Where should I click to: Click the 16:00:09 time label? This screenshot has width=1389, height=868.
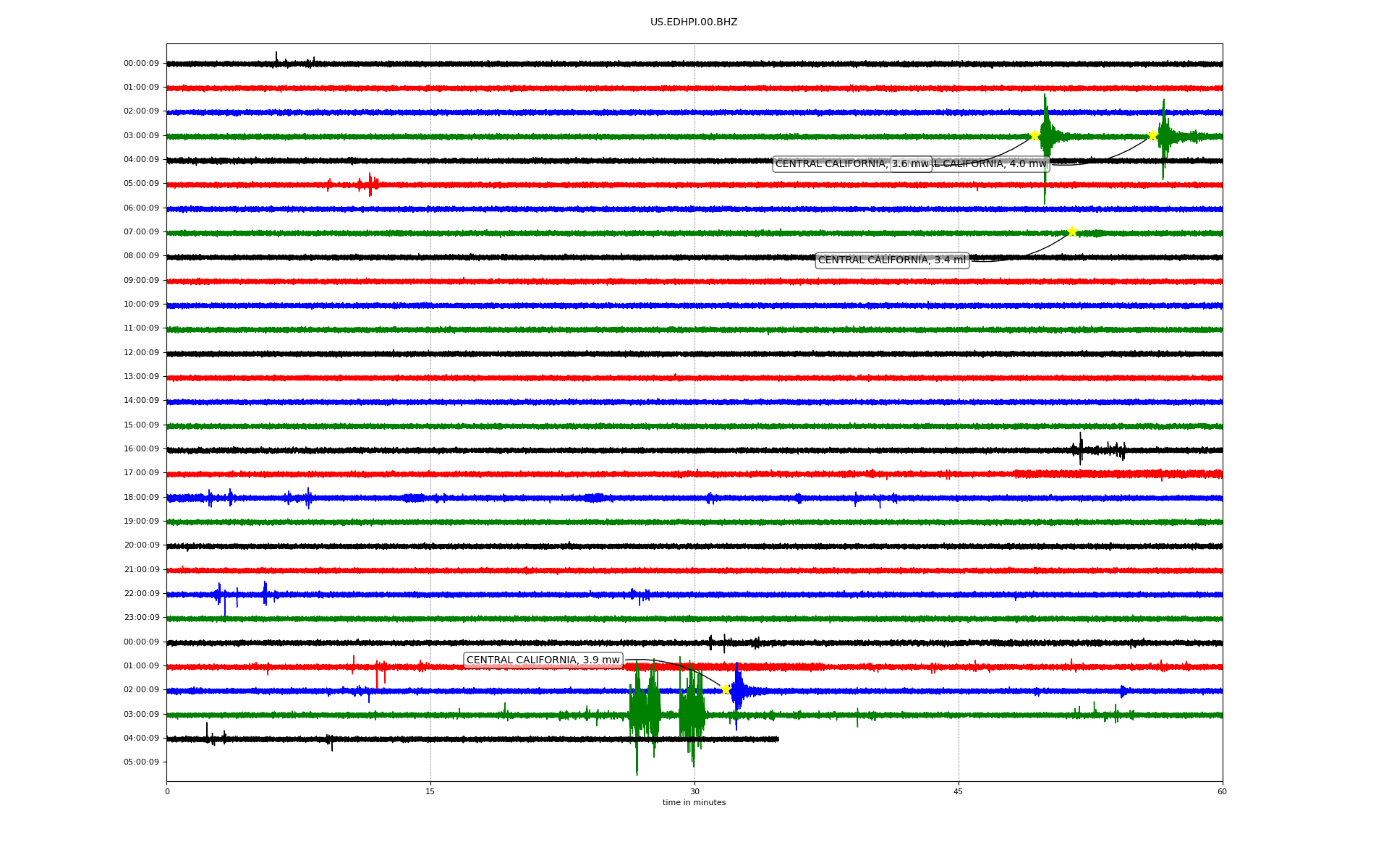click(x=141, y=449)
